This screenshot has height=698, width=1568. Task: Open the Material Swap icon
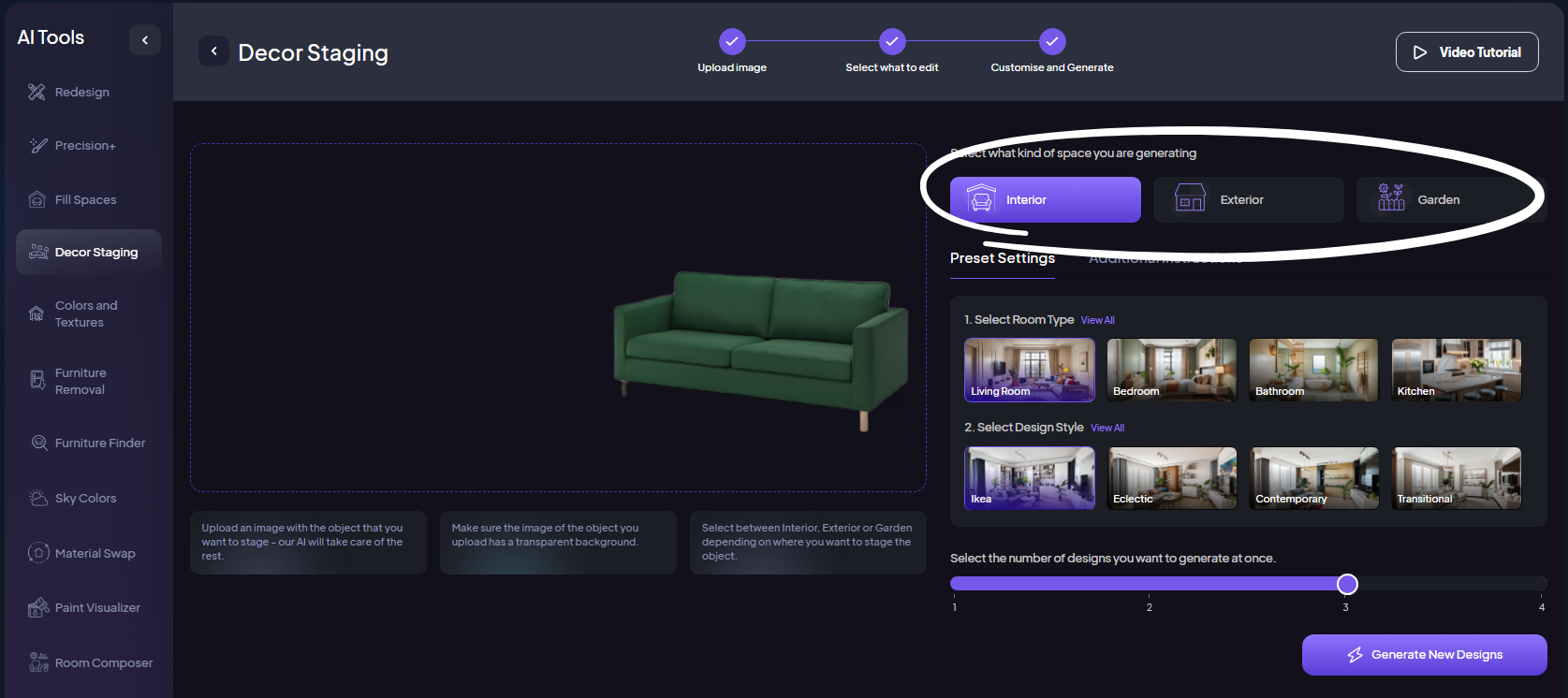click(x=37, y=553)
